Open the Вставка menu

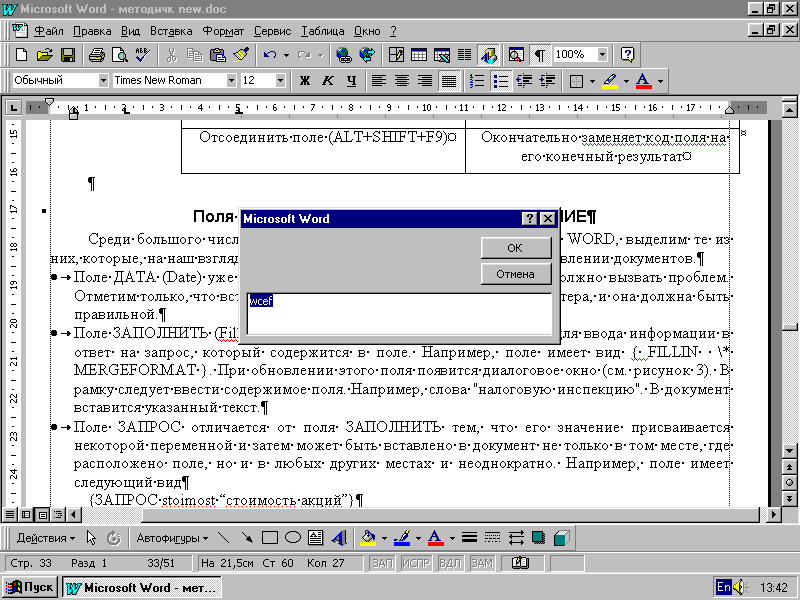[171, 31]
